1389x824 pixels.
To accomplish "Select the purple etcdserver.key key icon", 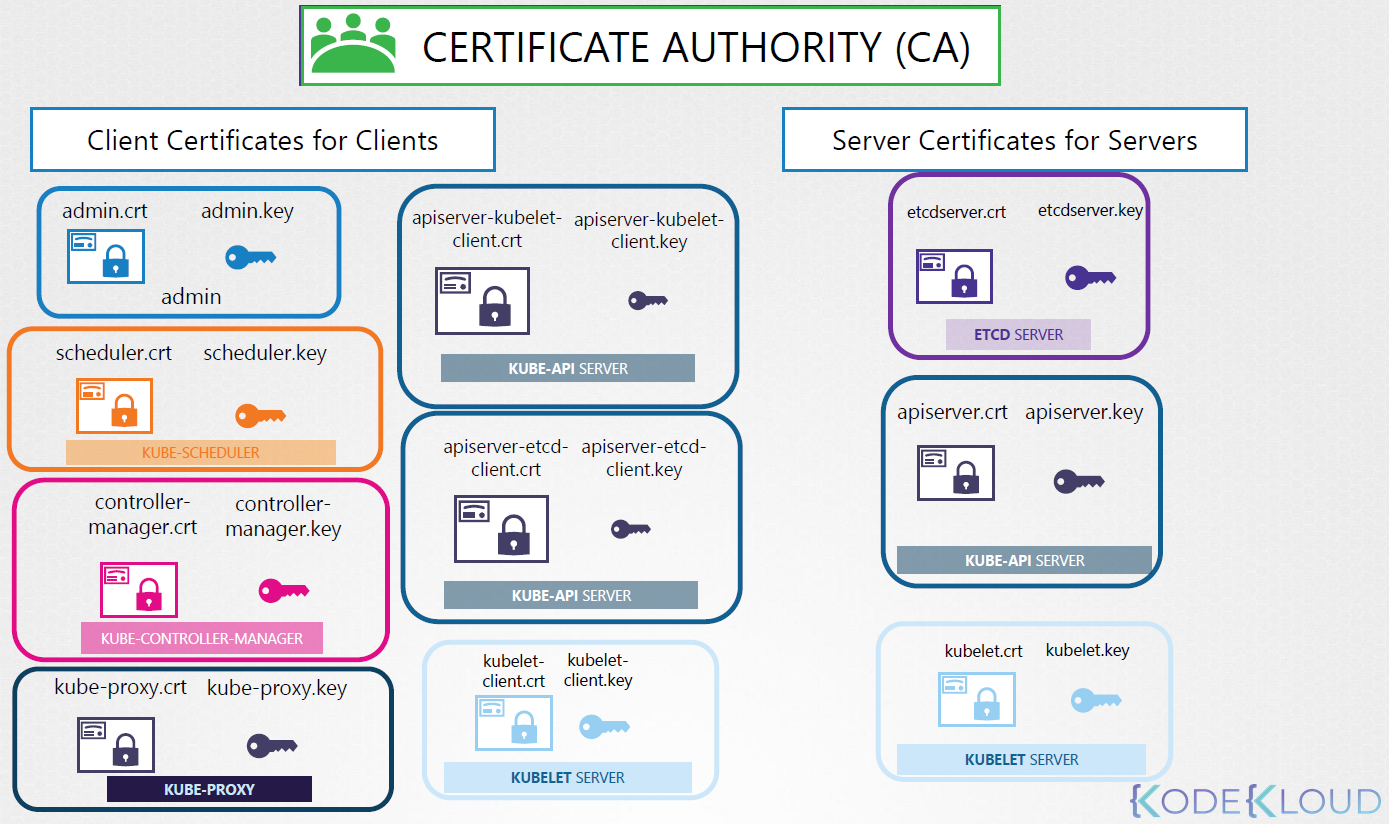I will 1090,277.
